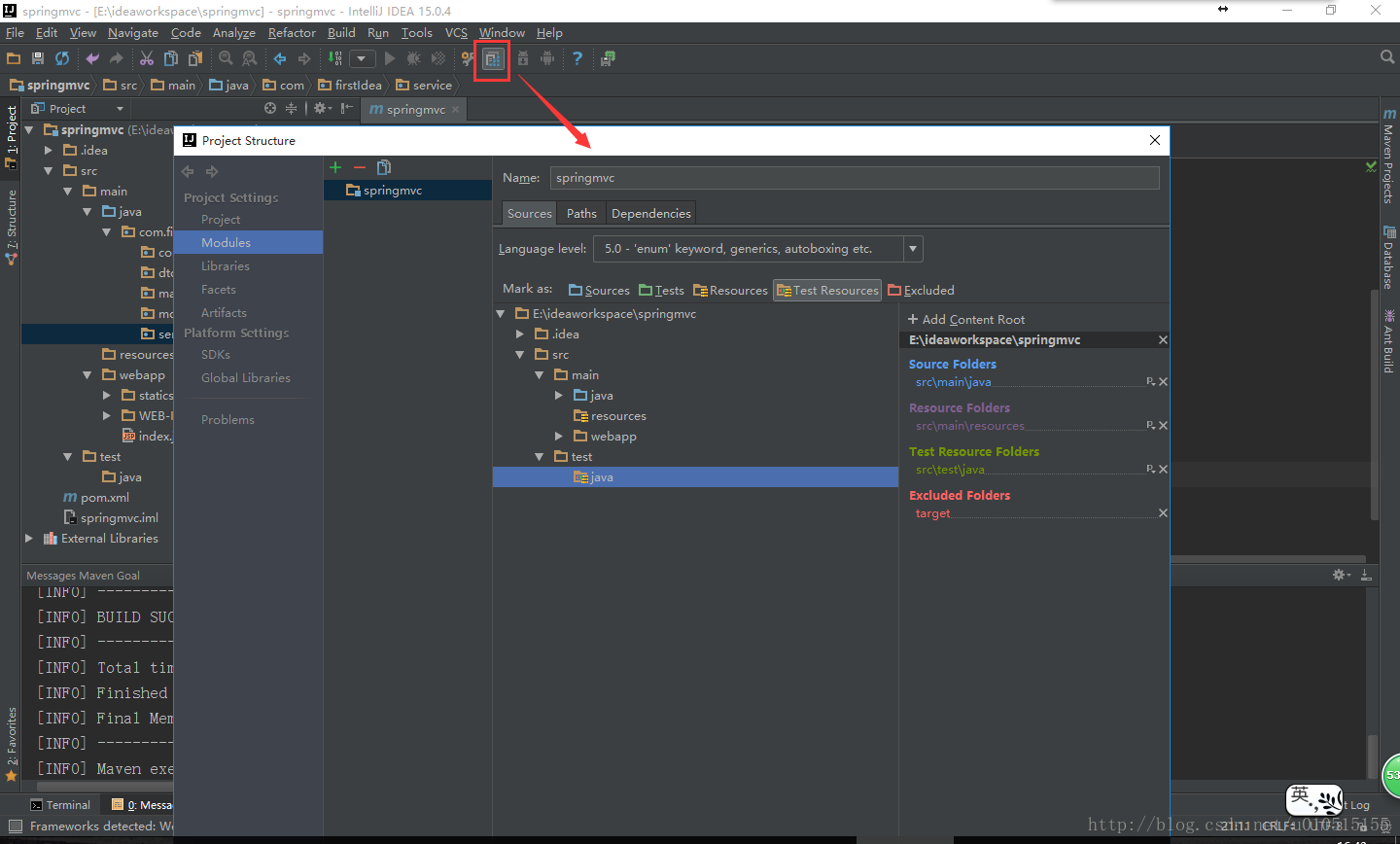Click green plus to add module

pos(335,167)
